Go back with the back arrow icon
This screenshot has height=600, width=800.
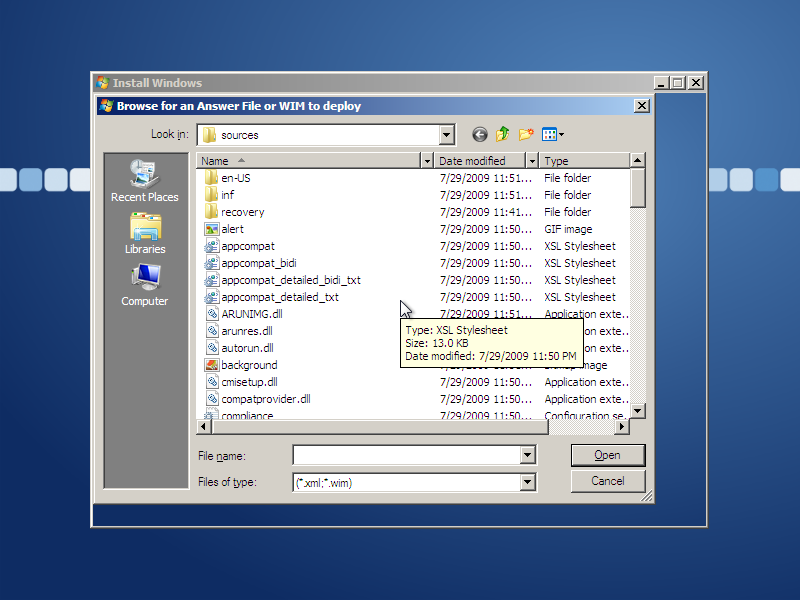(x=479, y=135)
